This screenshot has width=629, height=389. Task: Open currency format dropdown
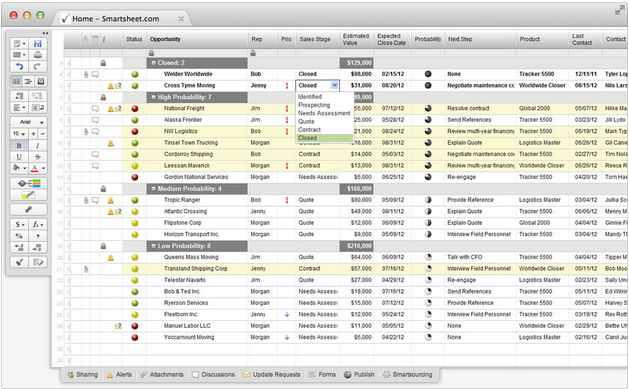pos(19,225)
